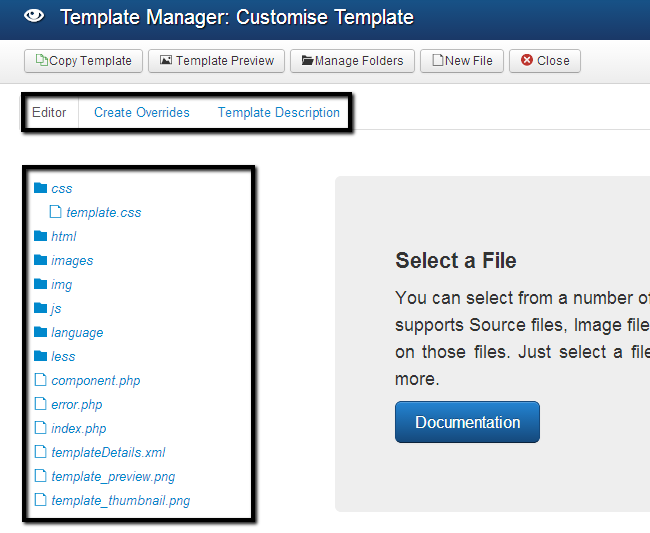Click the file icon beside error.php
The image size is (650, 533).
(40, 404)
